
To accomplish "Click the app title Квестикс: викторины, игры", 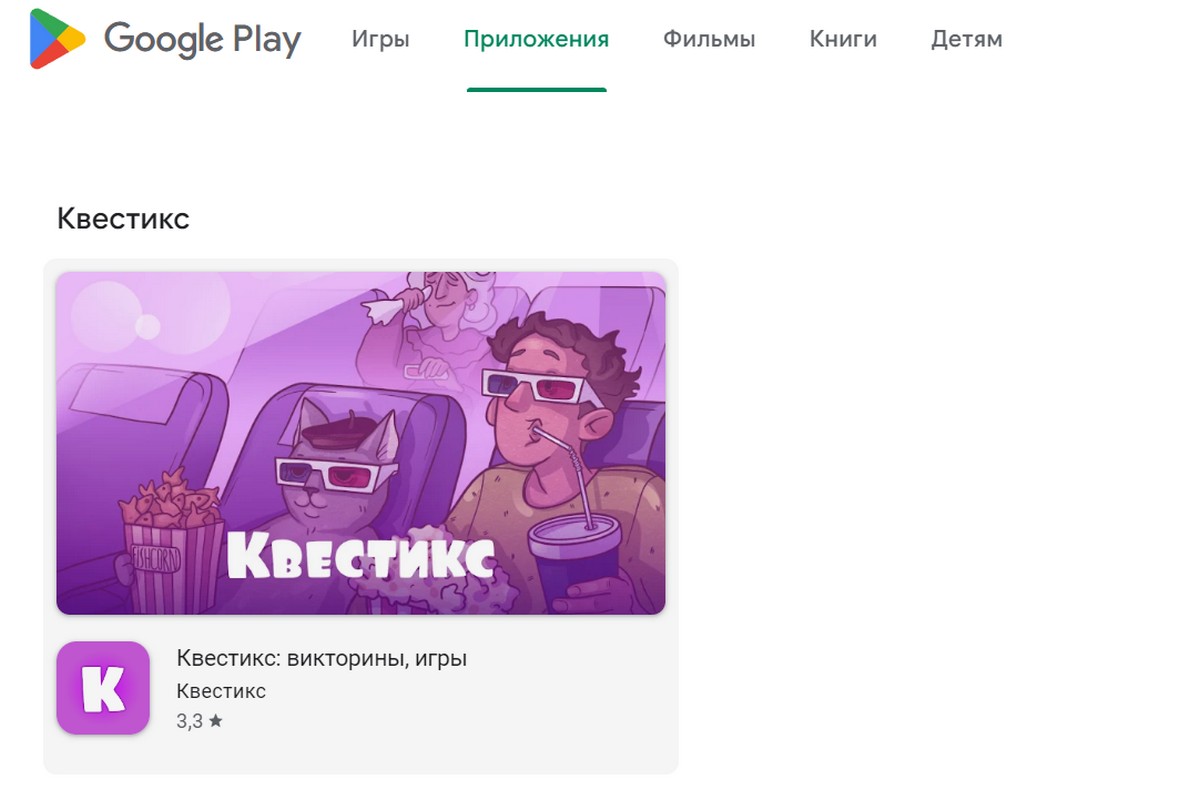I will coord(322,659).
